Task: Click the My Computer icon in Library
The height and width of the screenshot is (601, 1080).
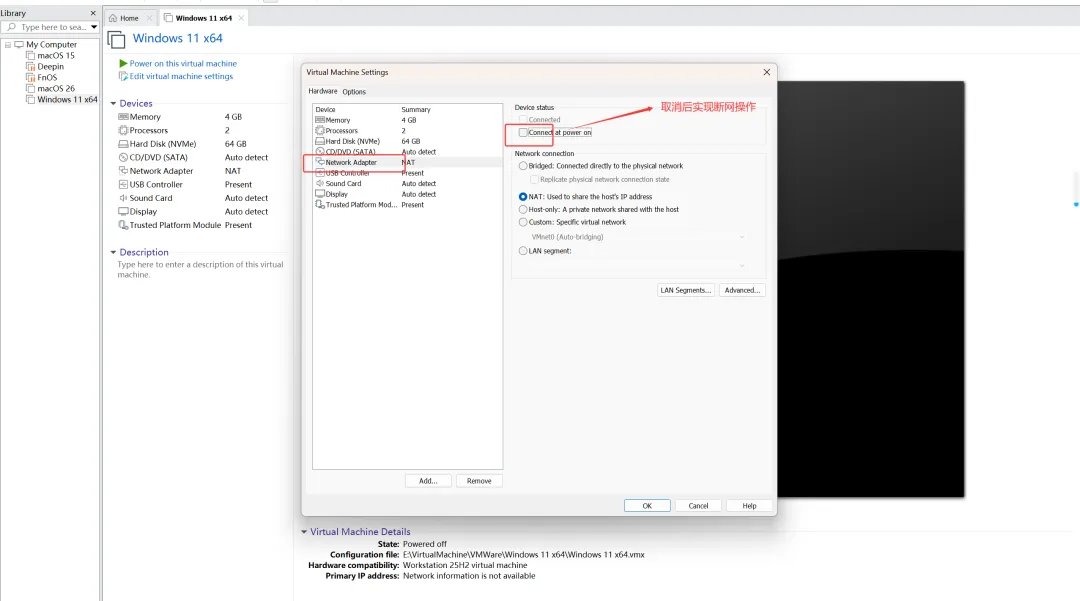Action: [x=19, y=44]
